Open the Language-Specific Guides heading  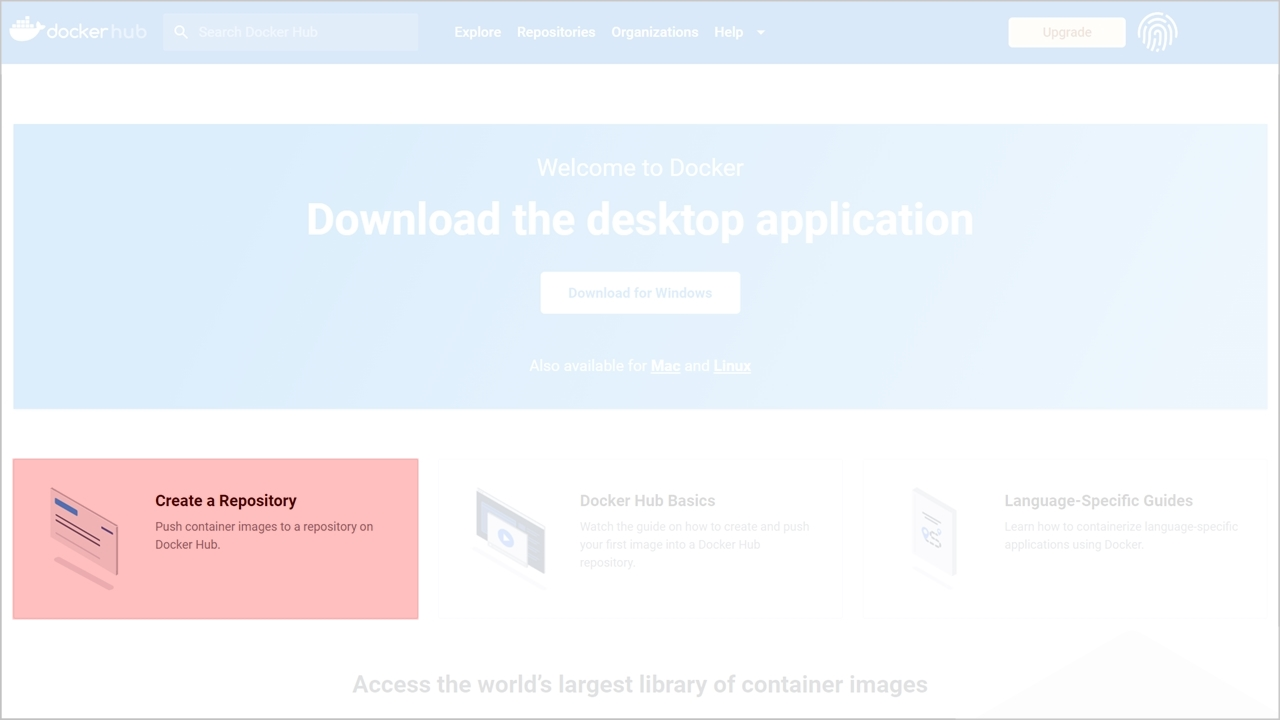coord(1098,500)
